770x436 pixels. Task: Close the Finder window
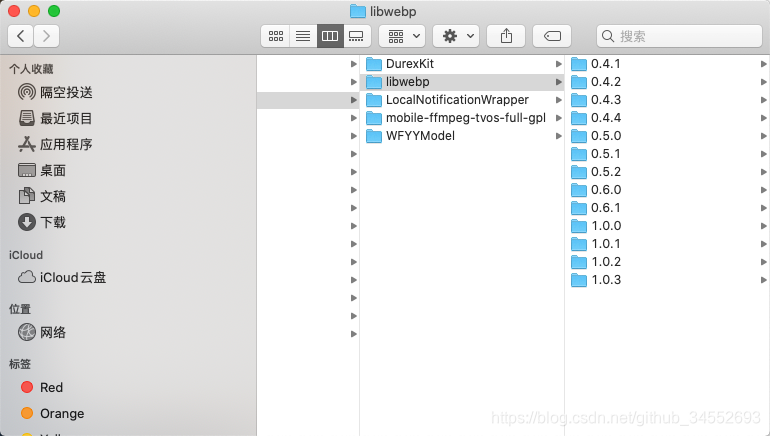14,11
